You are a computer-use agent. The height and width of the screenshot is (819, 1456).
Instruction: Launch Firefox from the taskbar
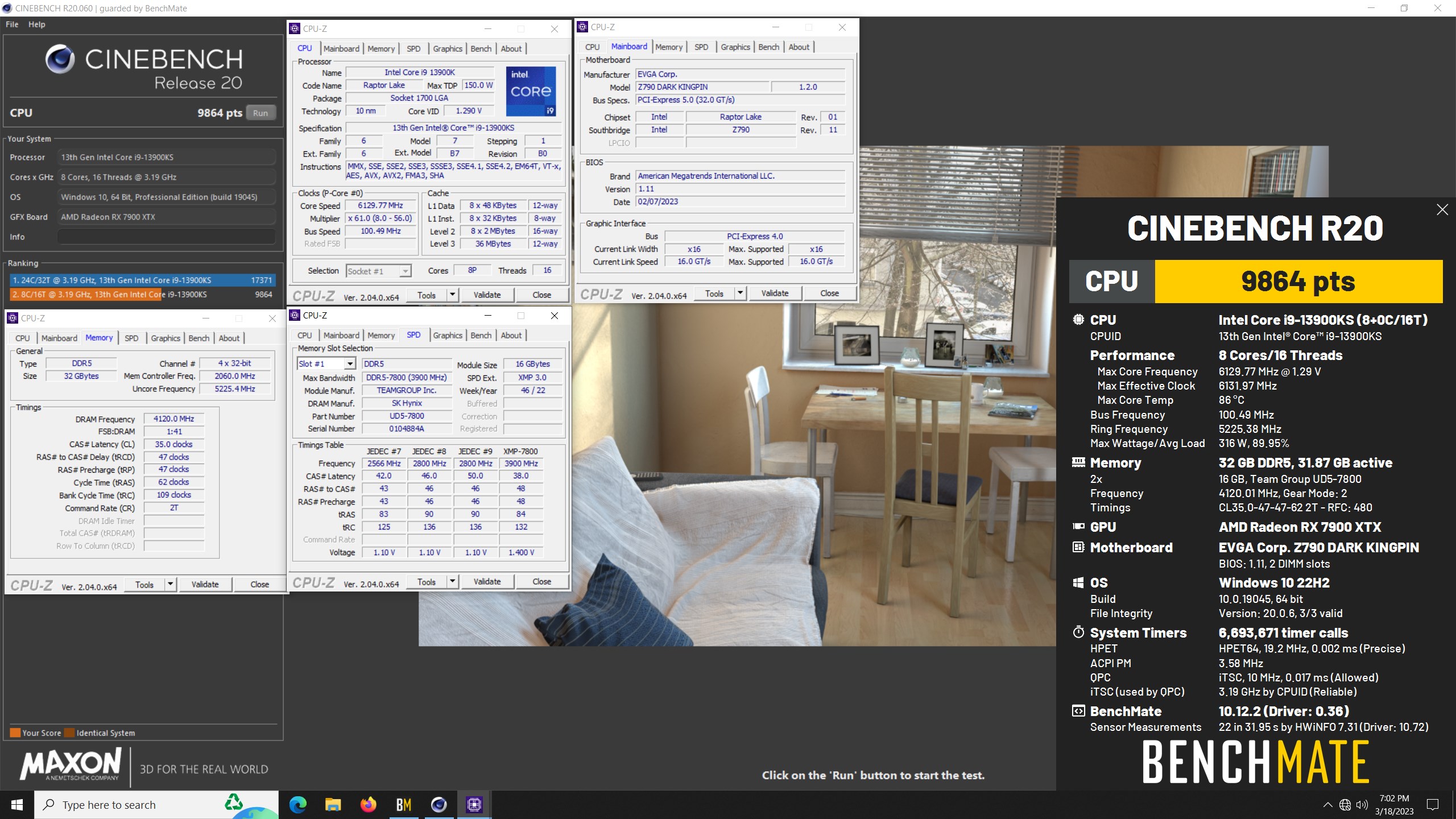point(368,805)
